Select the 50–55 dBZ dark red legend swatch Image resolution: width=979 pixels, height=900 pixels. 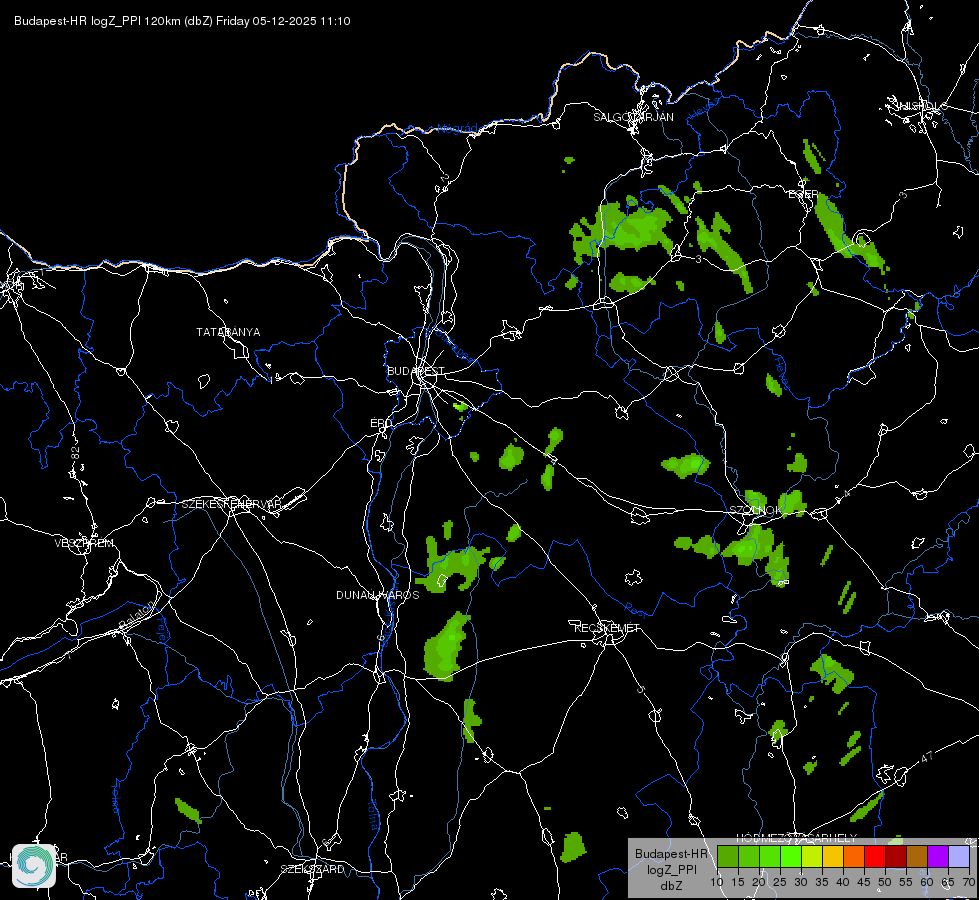coord(896,856)
